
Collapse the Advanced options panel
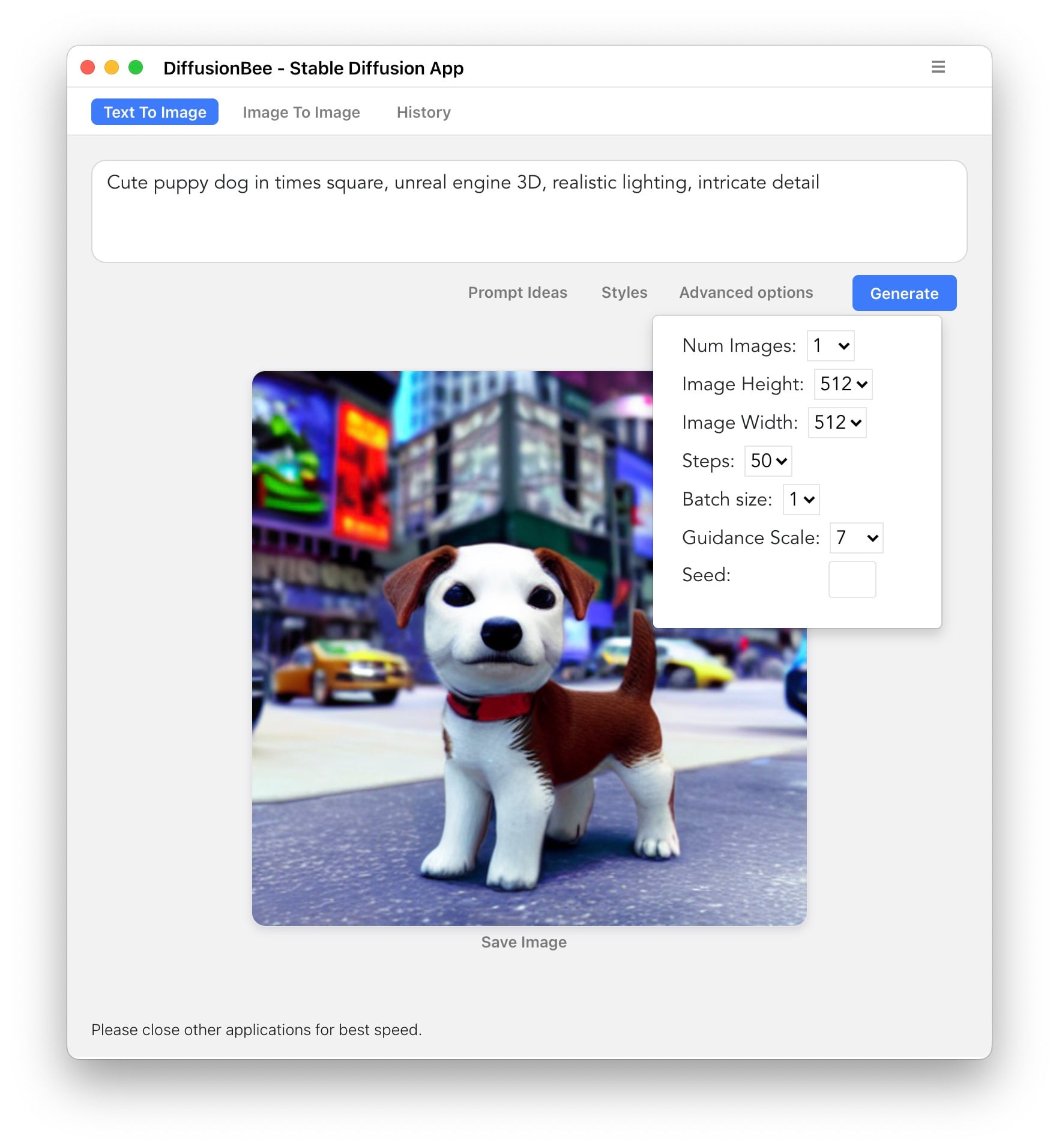[746, 292]
